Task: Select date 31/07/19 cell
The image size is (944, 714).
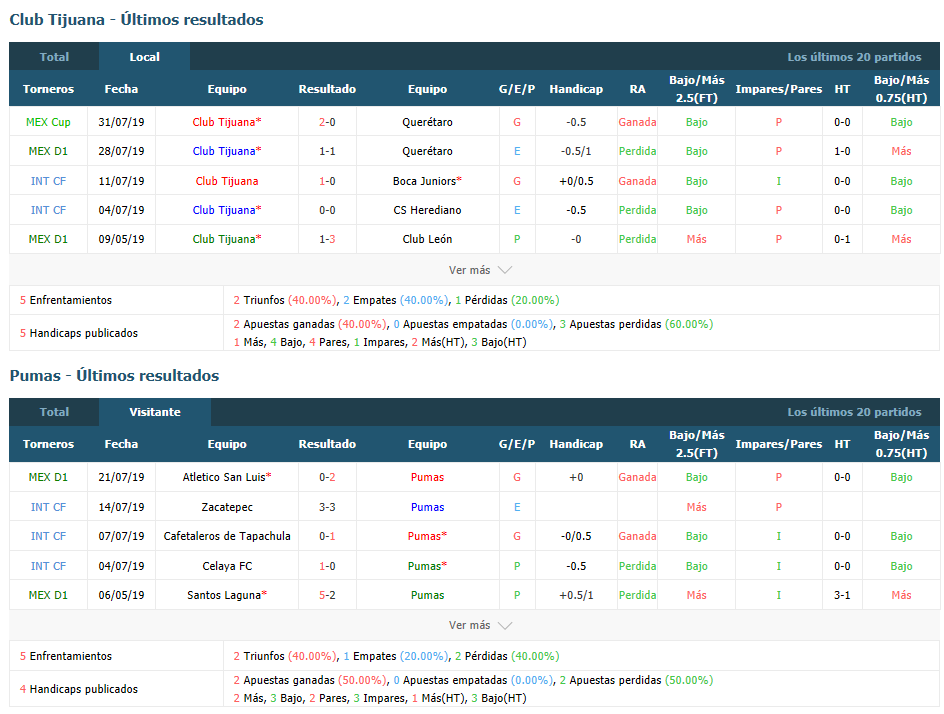Action: pyautogui.click(x=121, y=122)
